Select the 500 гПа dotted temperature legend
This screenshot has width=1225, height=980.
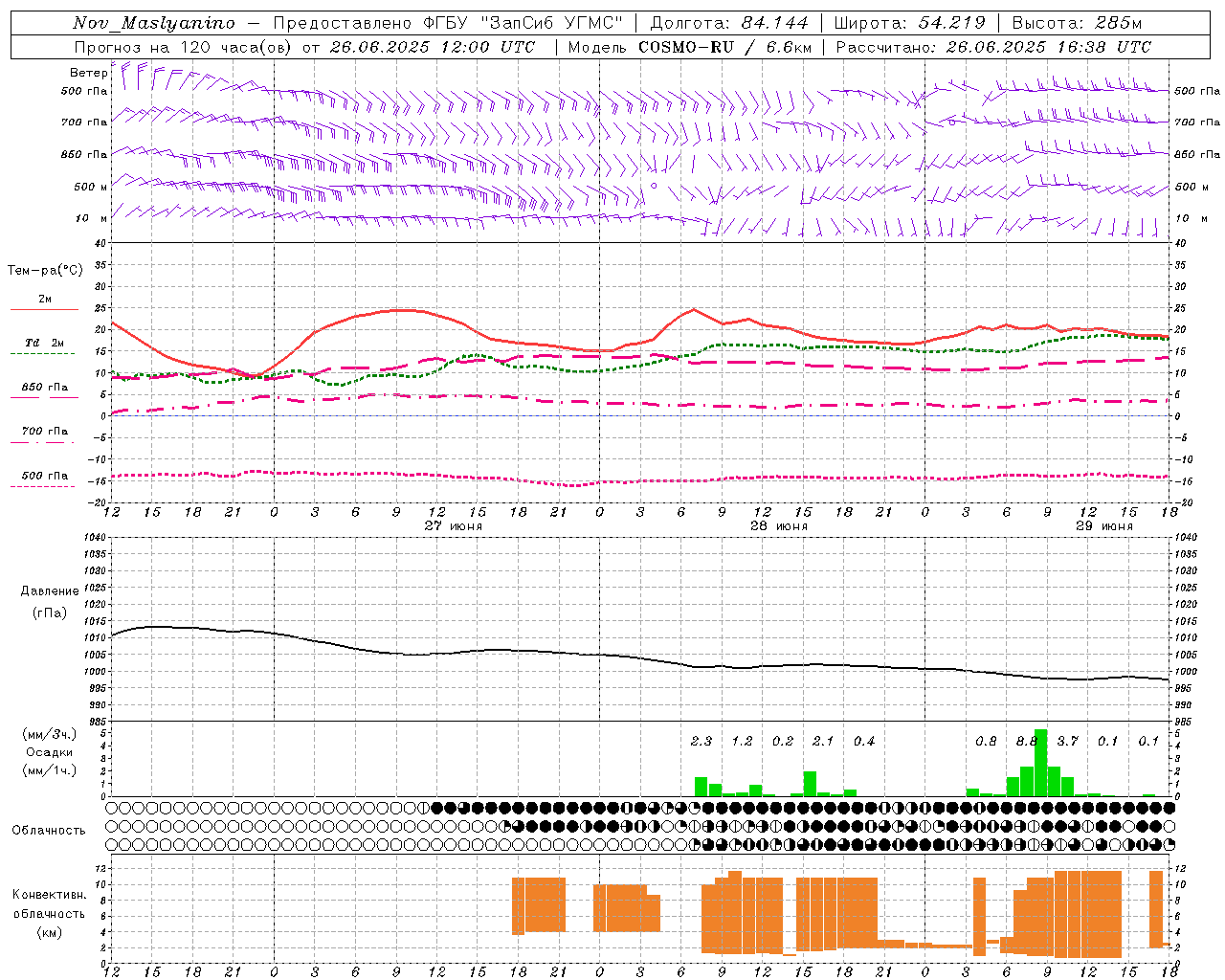(44, 479)
